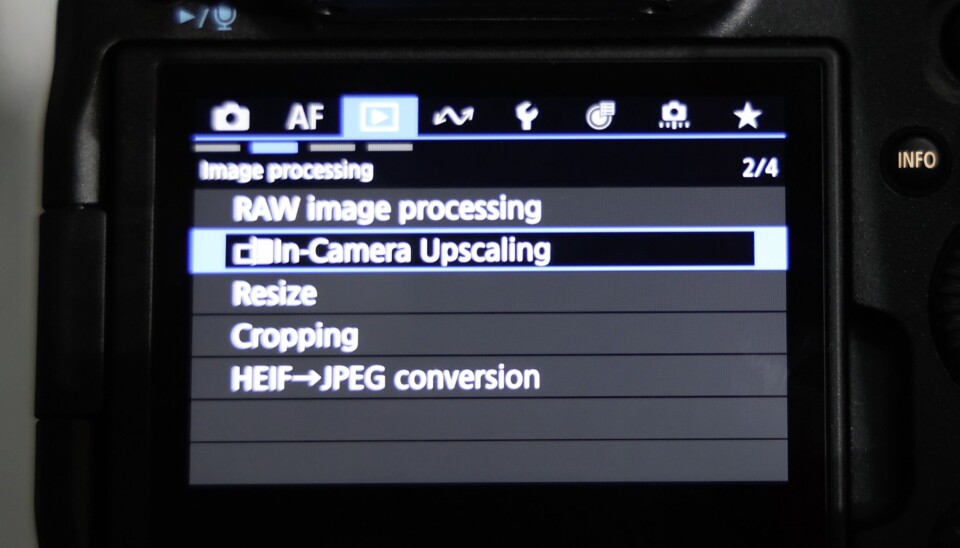The image size is (960, 548).
Task: Tap the 2/4 page number indicator
Action: point(760,167)
